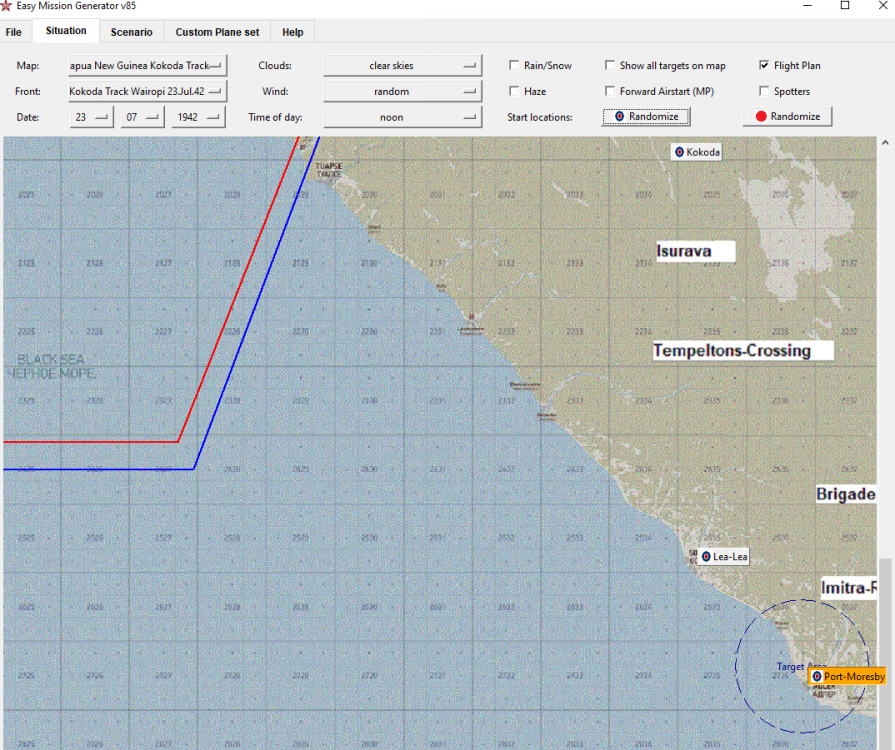This screenshot has width=895, height=750.
Task: Enable Forward Airstart (MP) option
Action: coord(610,91)
